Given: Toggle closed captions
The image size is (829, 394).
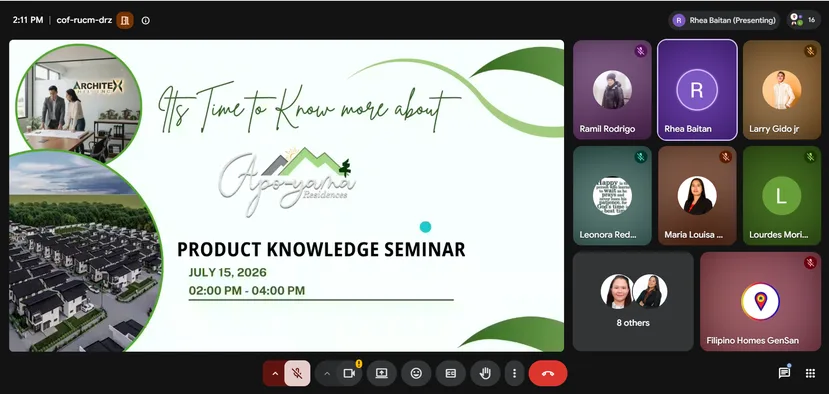Looking at the screenshot, I should click(x=450, y=373).
